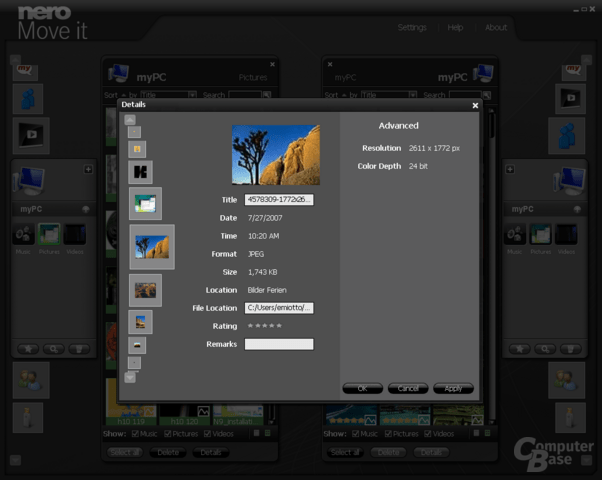602x480 pixels.
Task: Click the right panel search magnifier icon
Action: (487, 94)
